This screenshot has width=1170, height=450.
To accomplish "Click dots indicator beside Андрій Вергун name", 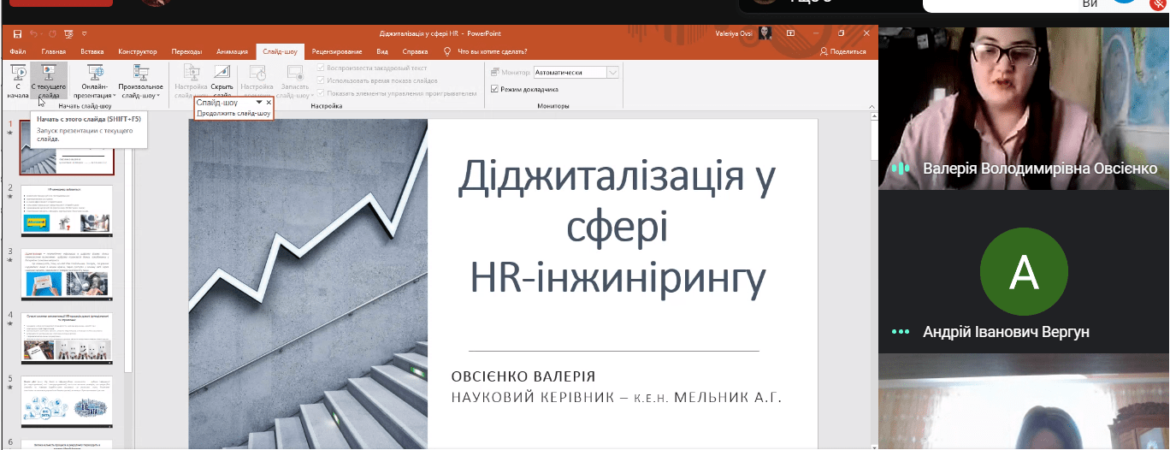I will pyautogui.click(x=901, y=331).
